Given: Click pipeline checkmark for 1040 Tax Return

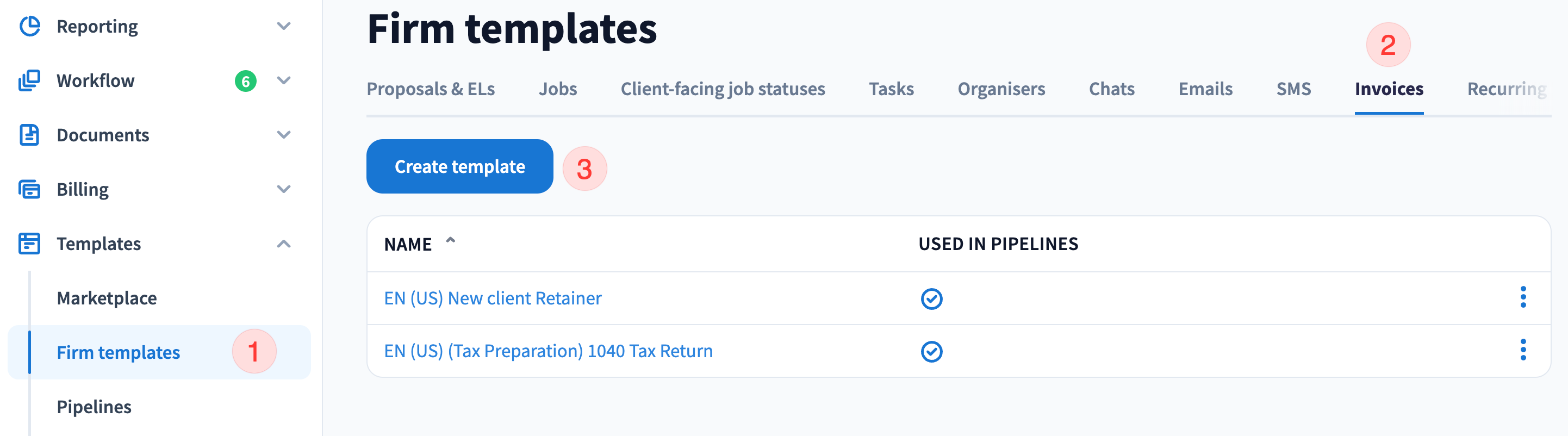Looking at the screenshot, I should 931,351.
